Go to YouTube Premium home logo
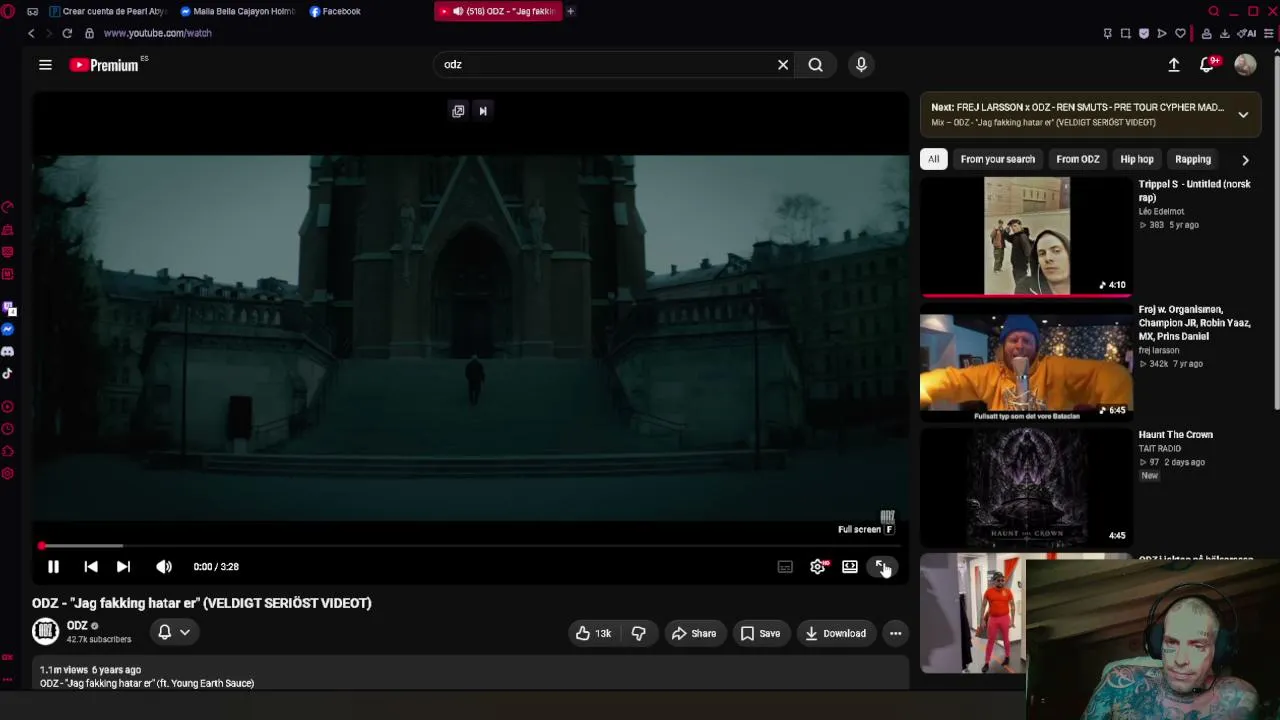The width and height of the screenshot is (1280, 720). (x=104, y=65)
